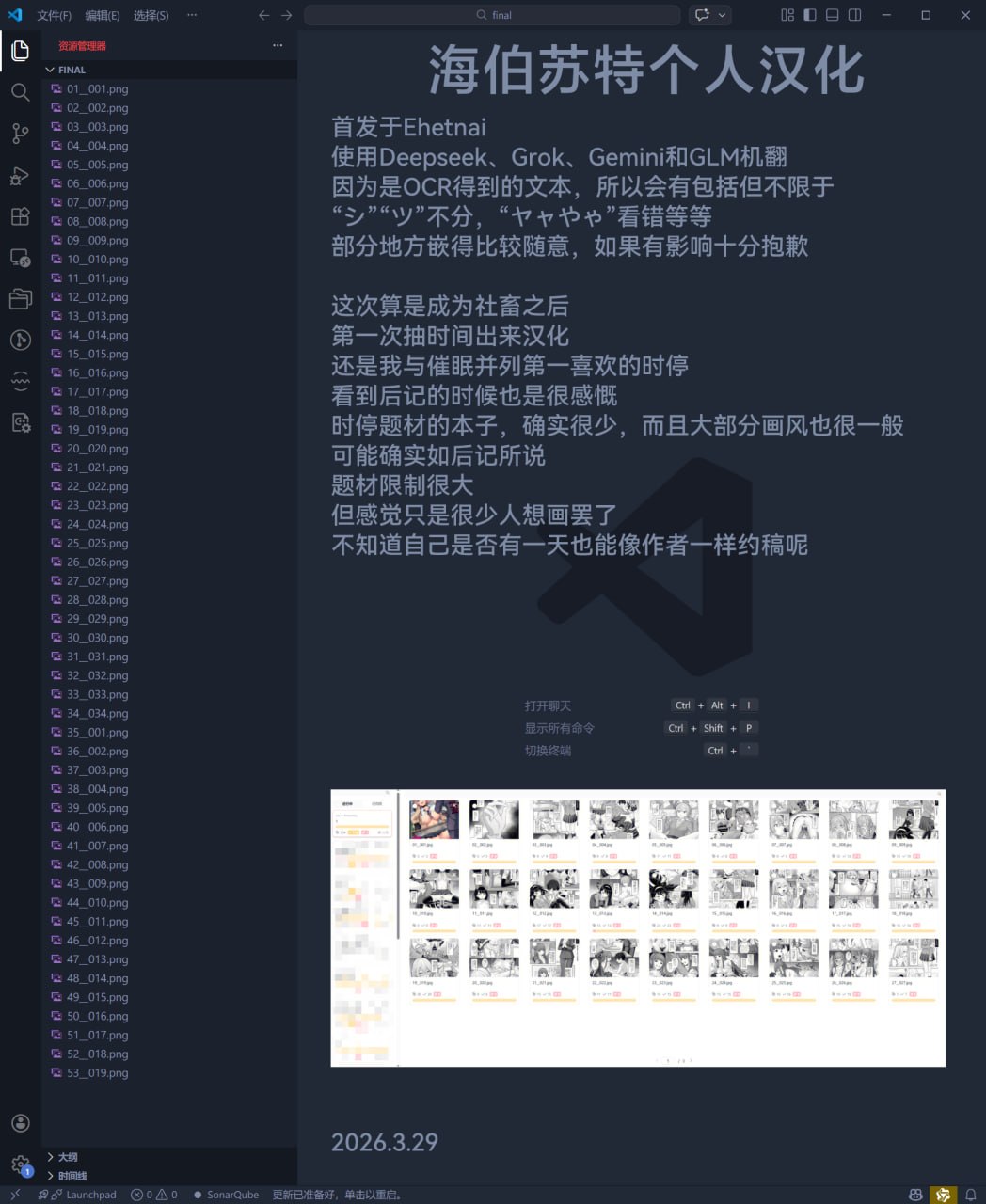The image size is (986, 1204).
Task: Select the Run and Debug icon
Action: click(20, 175)
